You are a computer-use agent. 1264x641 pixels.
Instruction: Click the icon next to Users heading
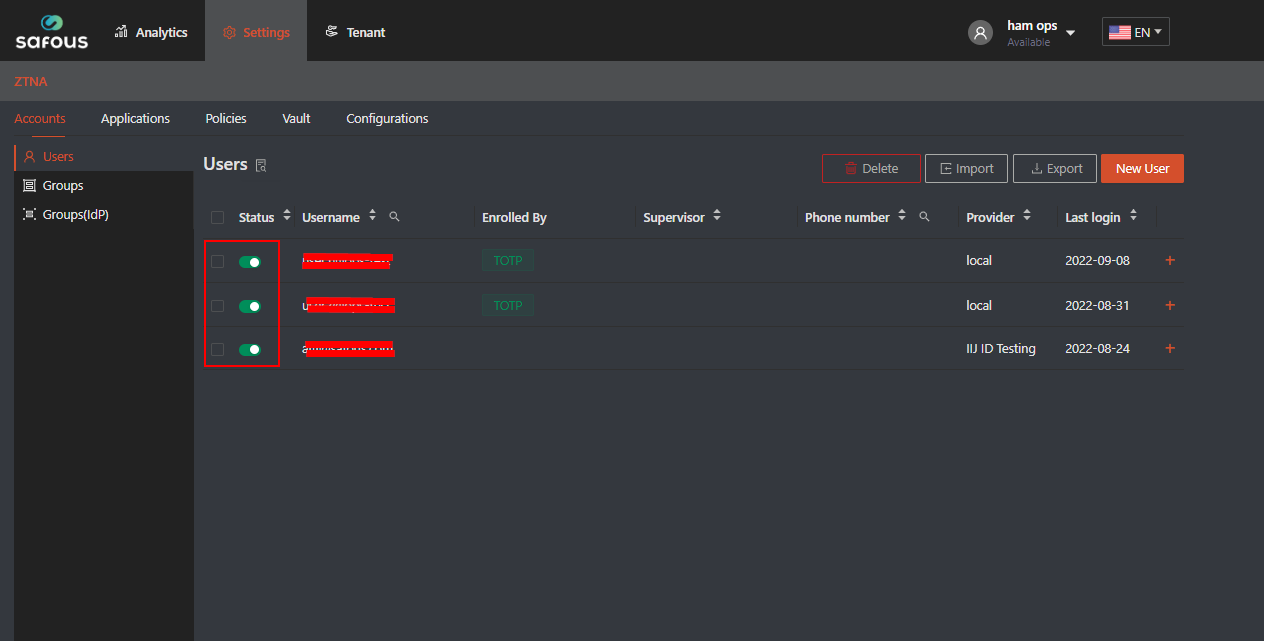(261, 166)
